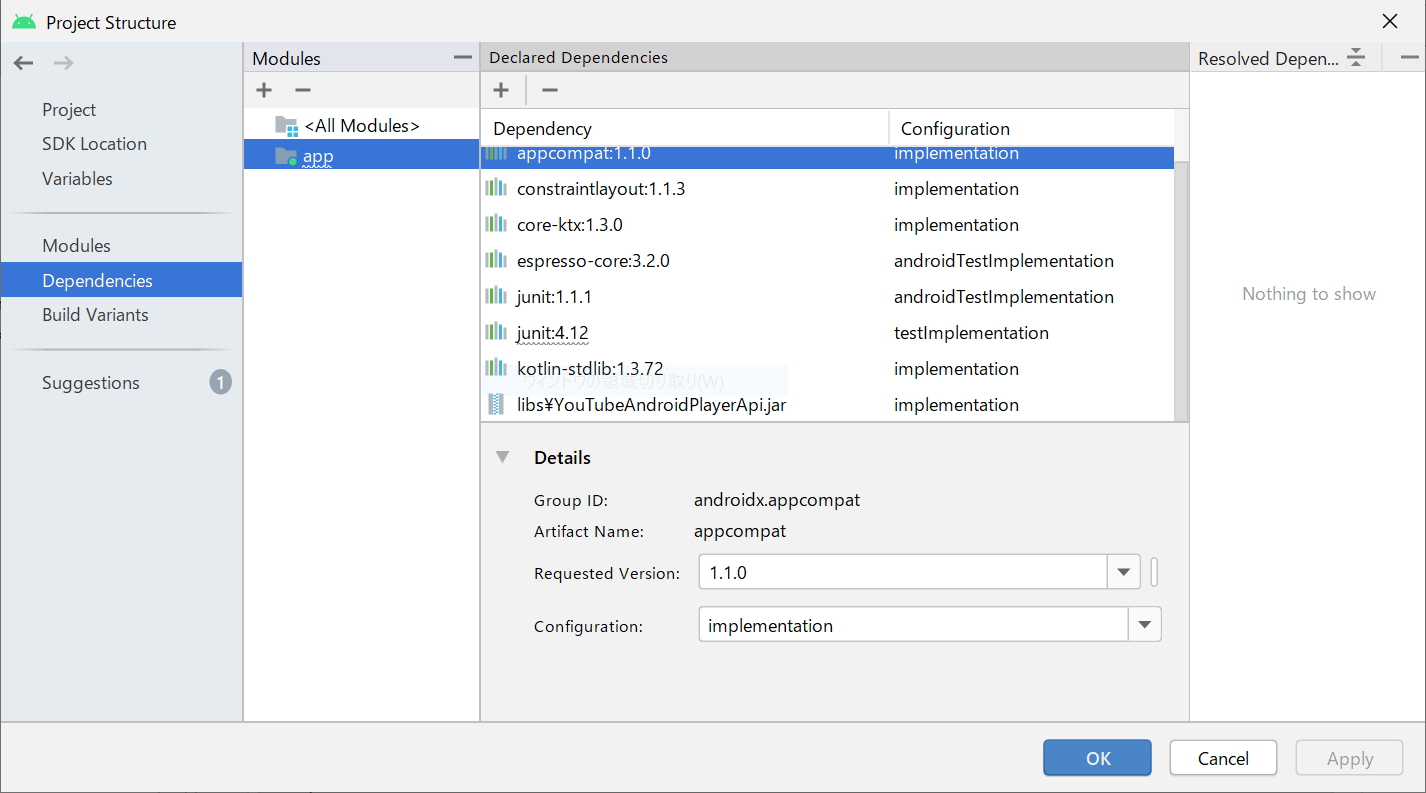Select the core-ktx:1.3.0 dependency
Viewport: 1426px width, 793px height.
(828, 224)
